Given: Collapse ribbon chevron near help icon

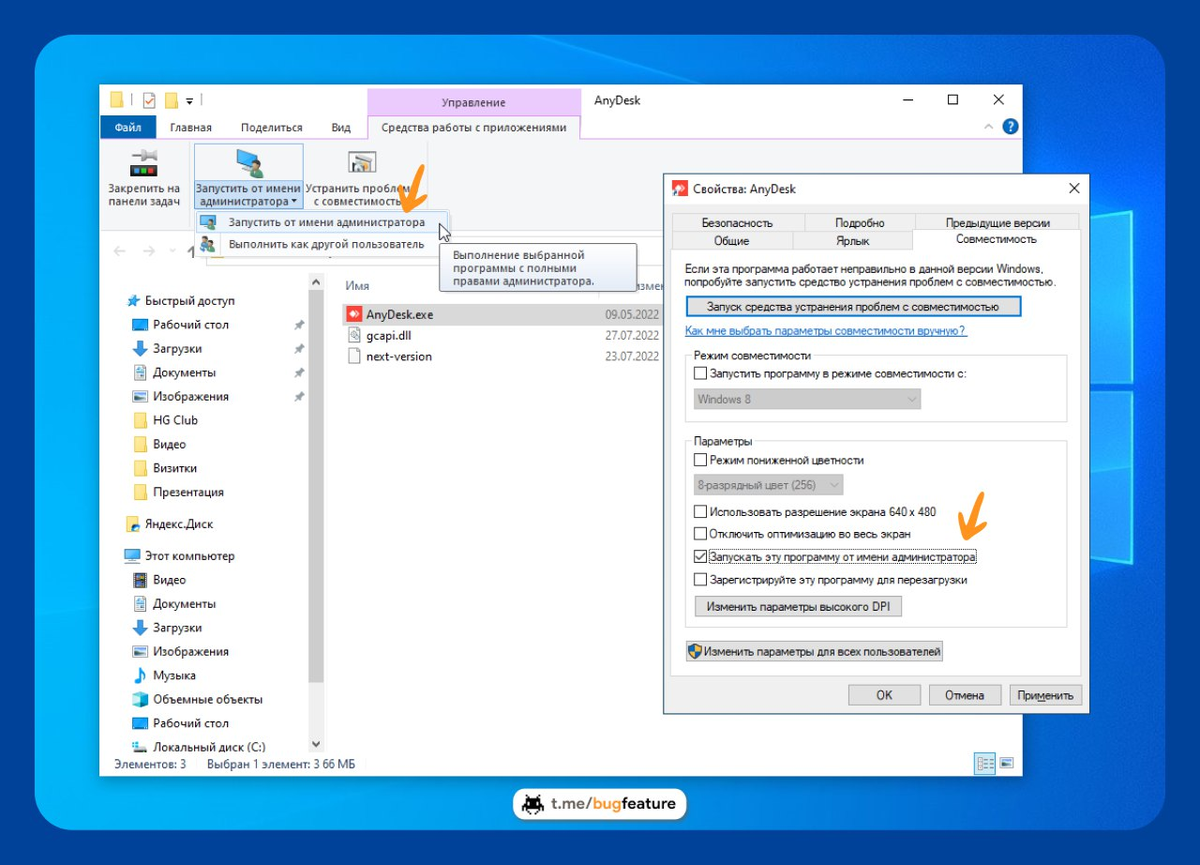Looking at the screenshot, I should pyautogui.click(x=989, y=127).
